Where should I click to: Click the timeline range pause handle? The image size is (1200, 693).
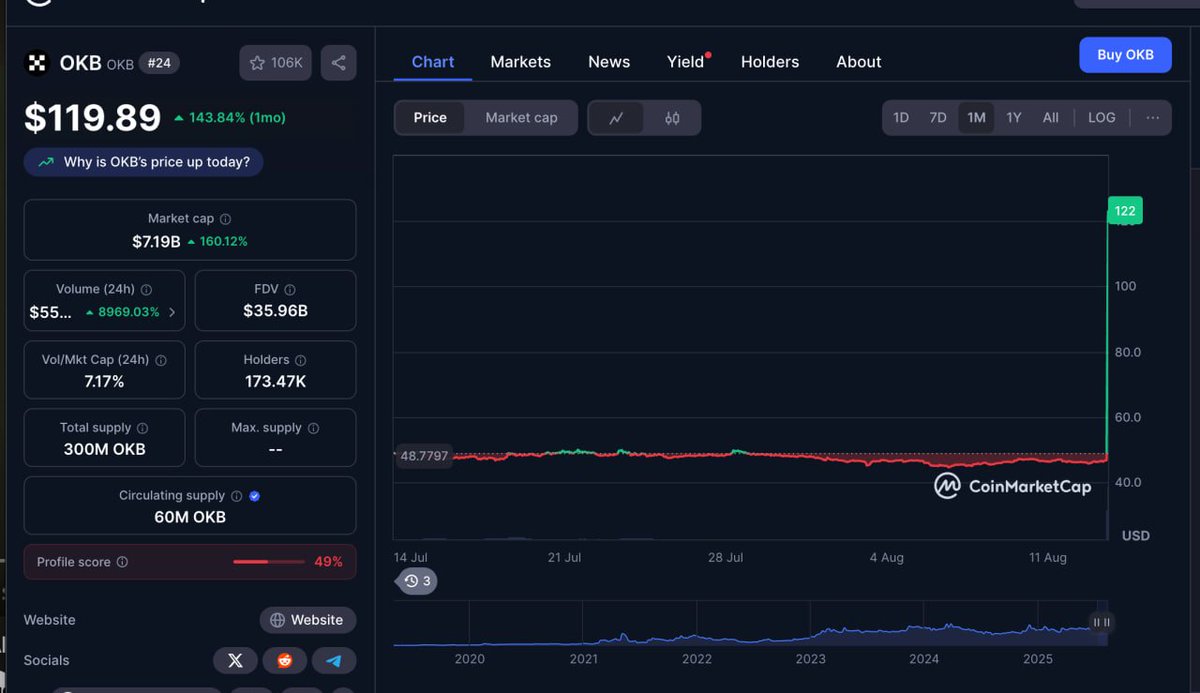click(1101, 622)
